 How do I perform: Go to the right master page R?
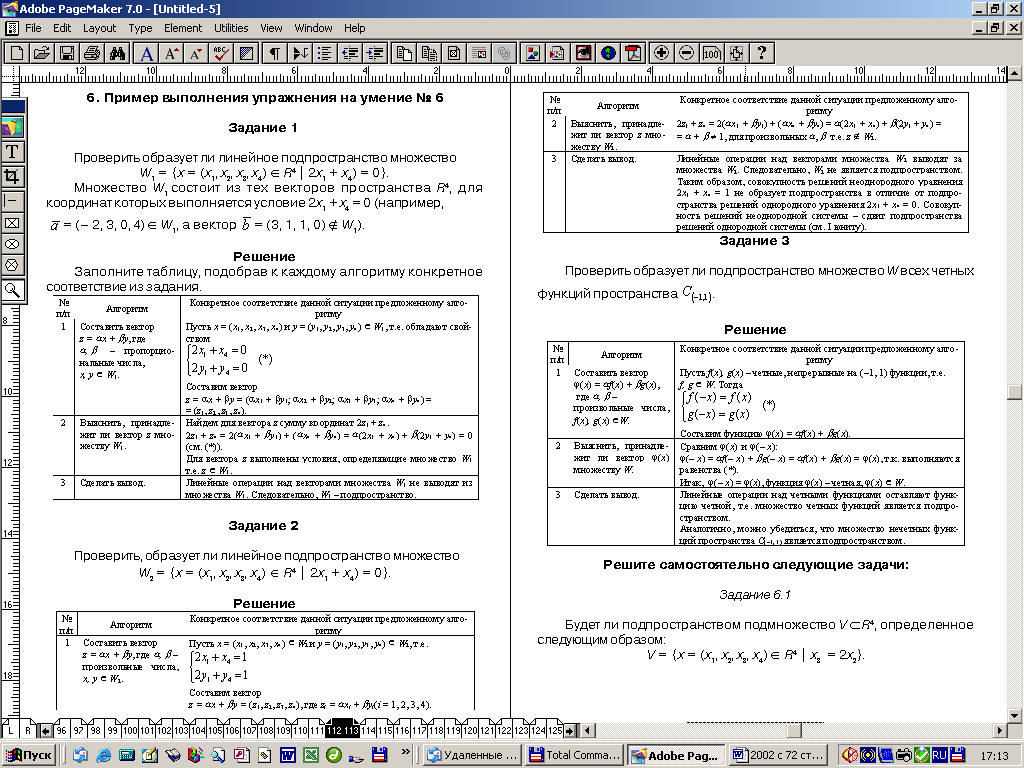tap(28, 730)
